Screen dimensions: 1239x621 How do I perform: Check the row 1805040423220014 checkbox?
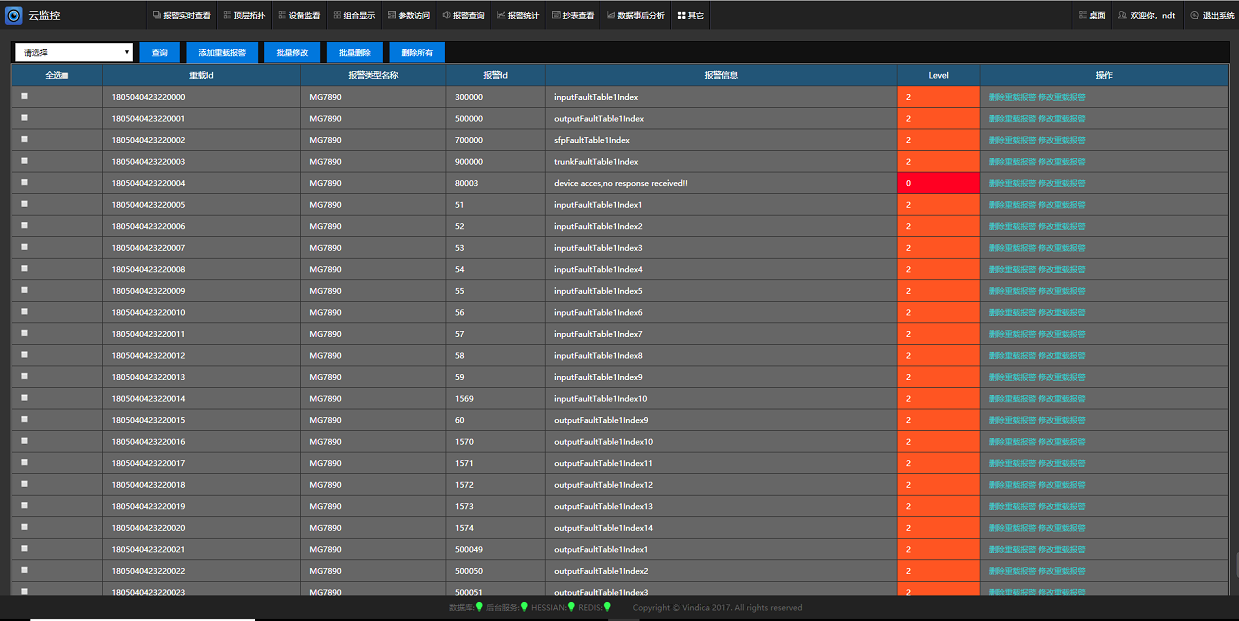pyautogui.click(x=24, y=397)
